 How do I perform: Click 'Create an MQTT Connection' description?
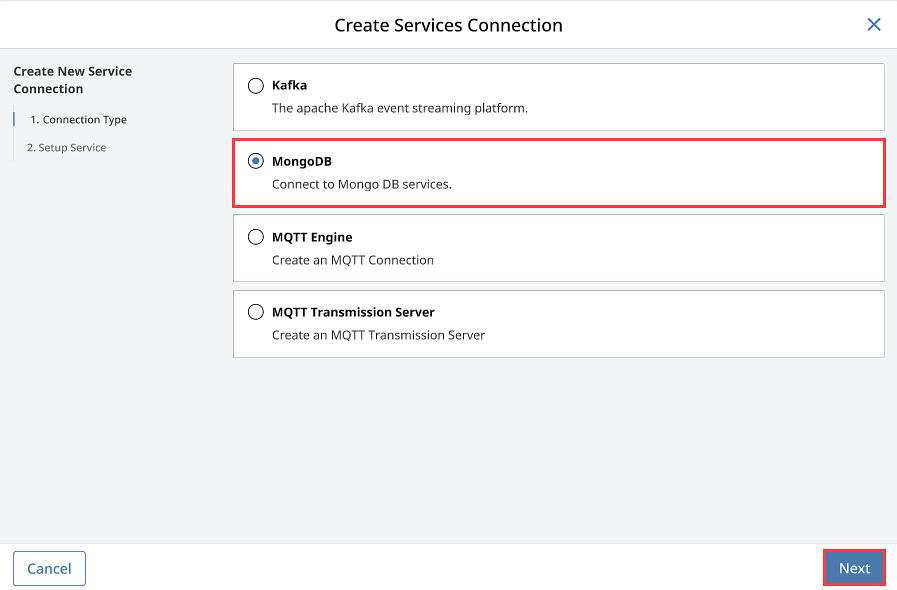(x=352, y=260)
